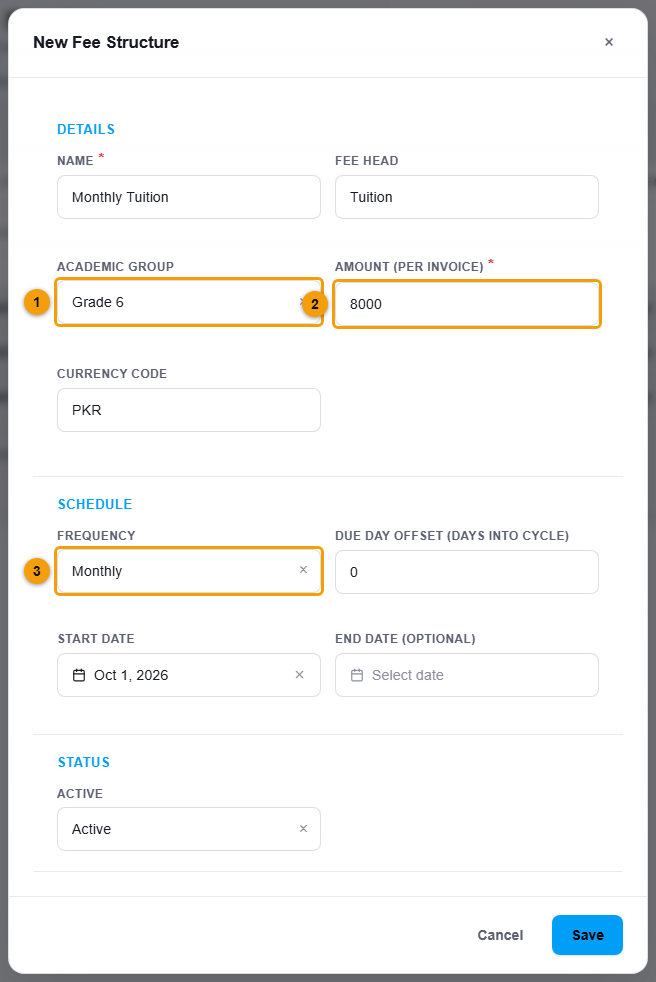Click the Due Day Offset label
The image size is (656, 982).
click(452, 535)
